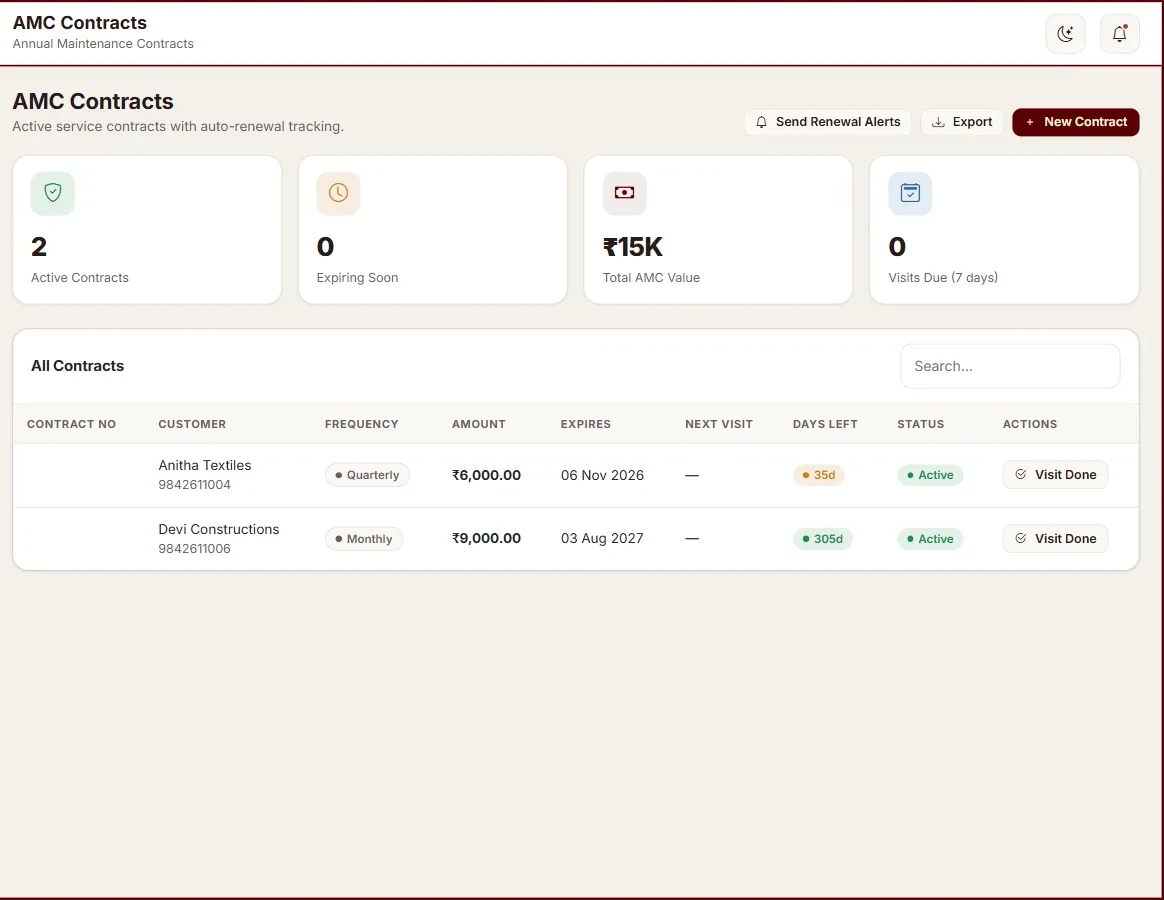The width and height of the screenshot is (1164, 900).
Task: Click the calendar icon on Visits Due card
Action: [910, 193]
